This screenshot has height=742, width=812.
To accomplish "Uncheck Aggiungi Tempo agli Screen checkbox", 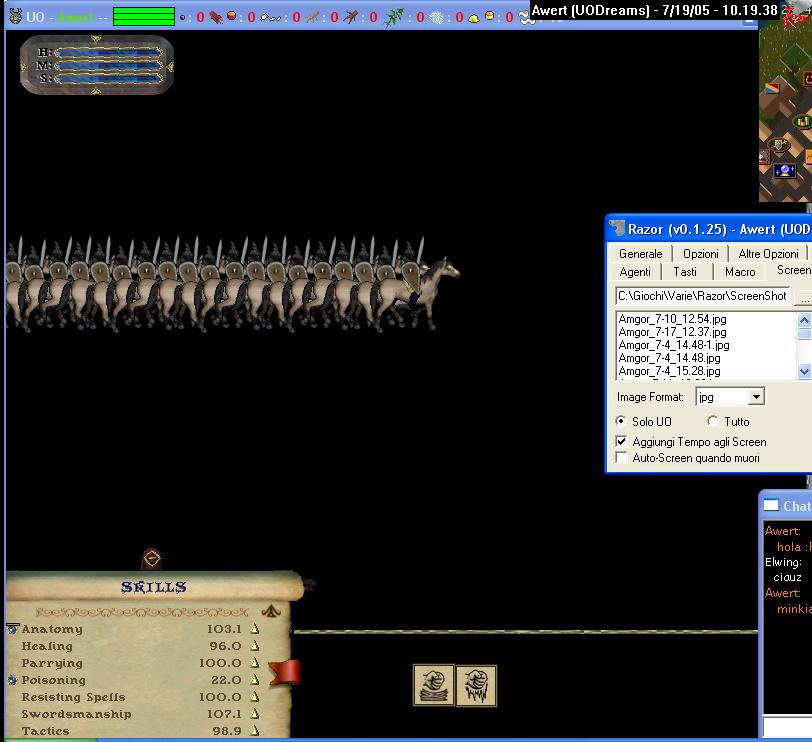I will [x=621, y=441].
